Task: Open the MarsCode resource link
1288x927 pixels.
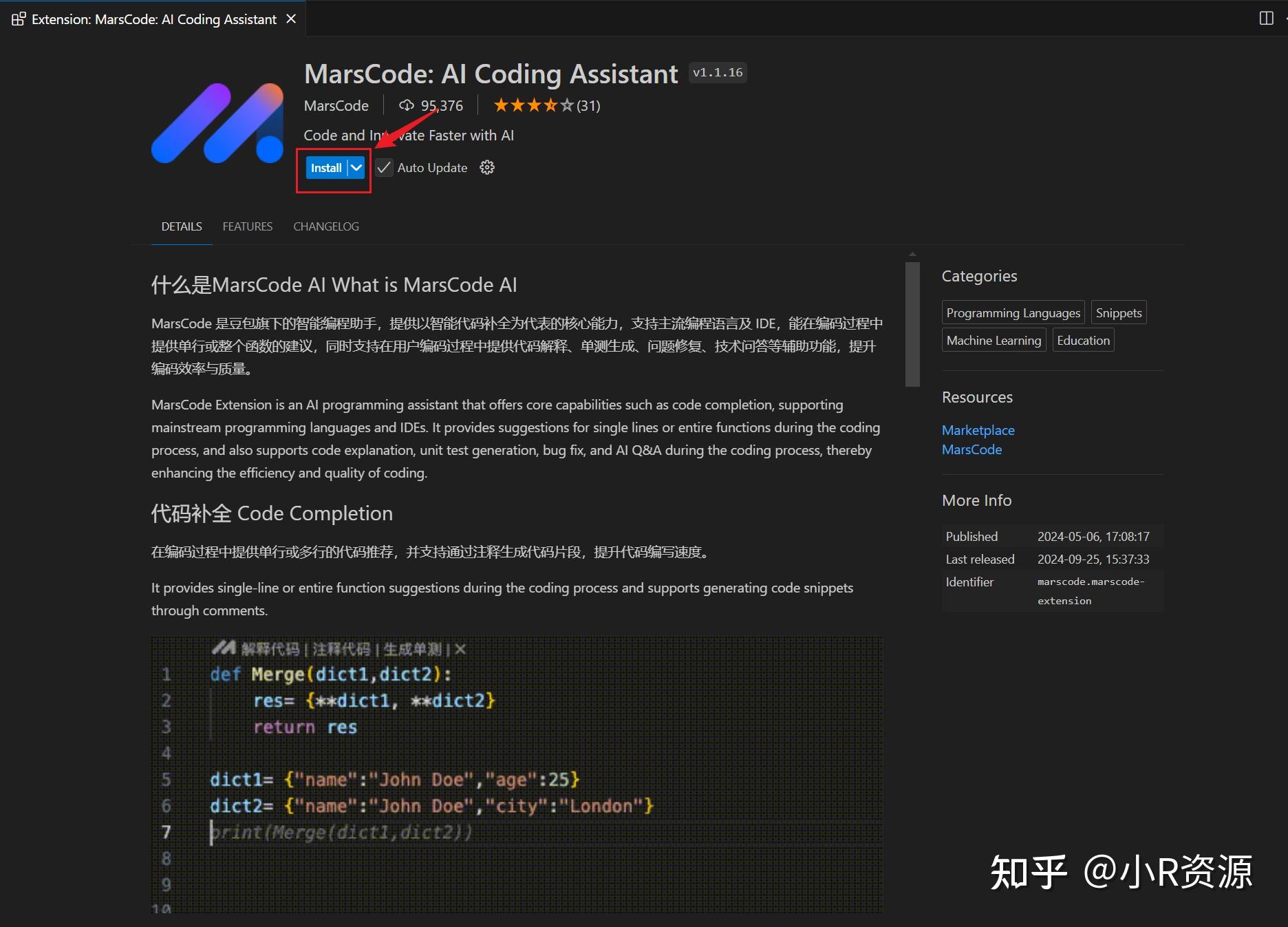Action: [972, 449]
